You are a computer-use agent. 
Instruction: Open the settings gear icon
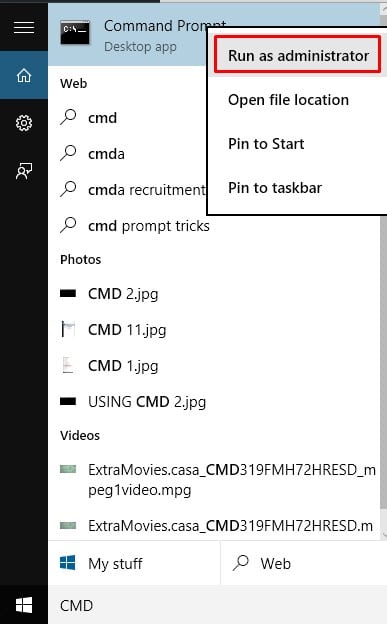(24, 123)
